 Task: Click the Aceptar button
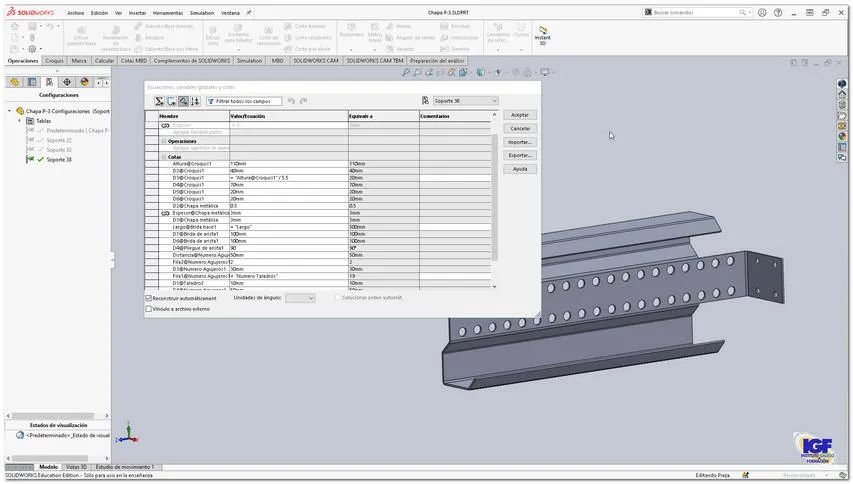pos(520,115)
